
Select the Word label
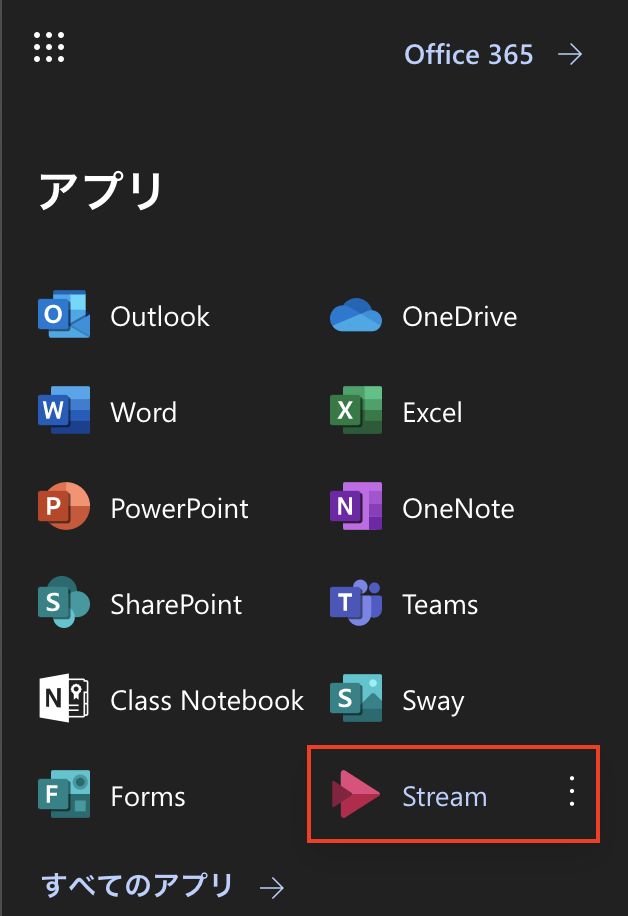144,412
